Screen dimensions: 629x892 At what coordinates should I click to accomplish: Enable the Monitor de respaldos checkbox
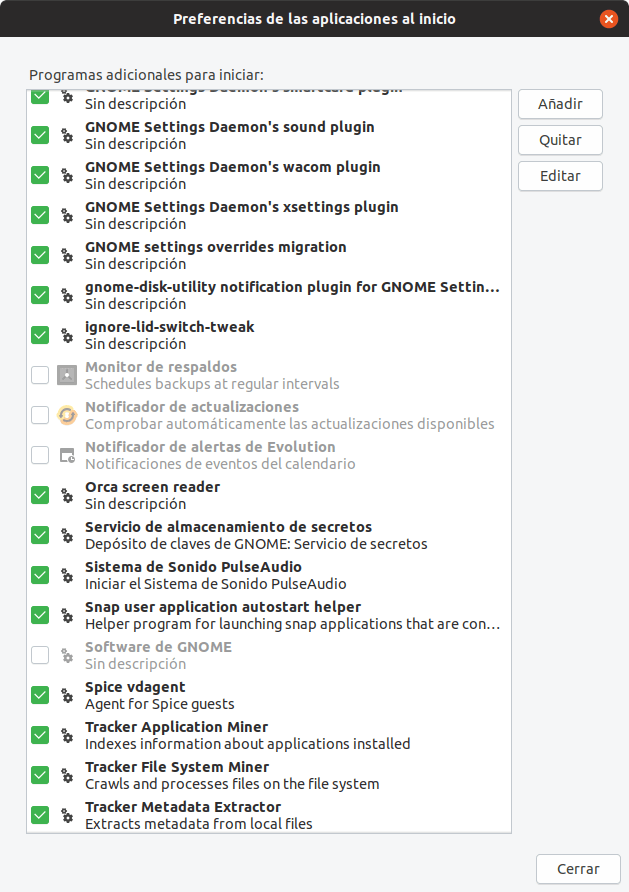click(40, 375)
